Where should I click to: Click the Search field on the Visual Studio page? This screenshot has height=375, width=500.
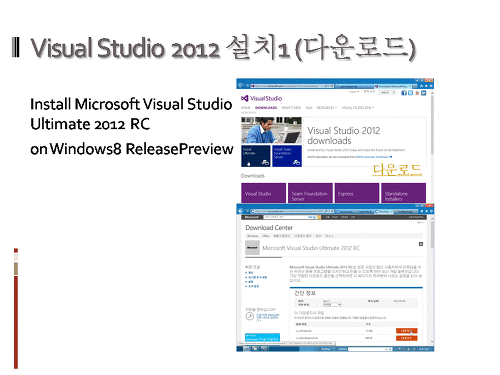[387, 92]
